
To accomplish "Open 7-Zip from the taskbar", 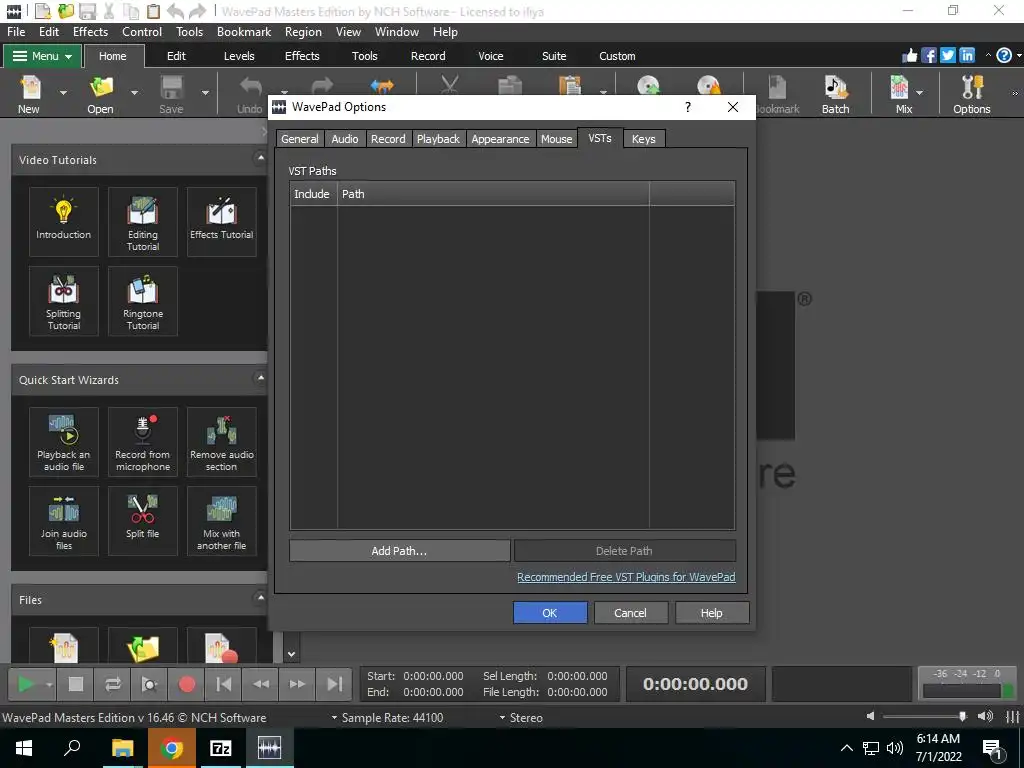I will click(220, 748).
